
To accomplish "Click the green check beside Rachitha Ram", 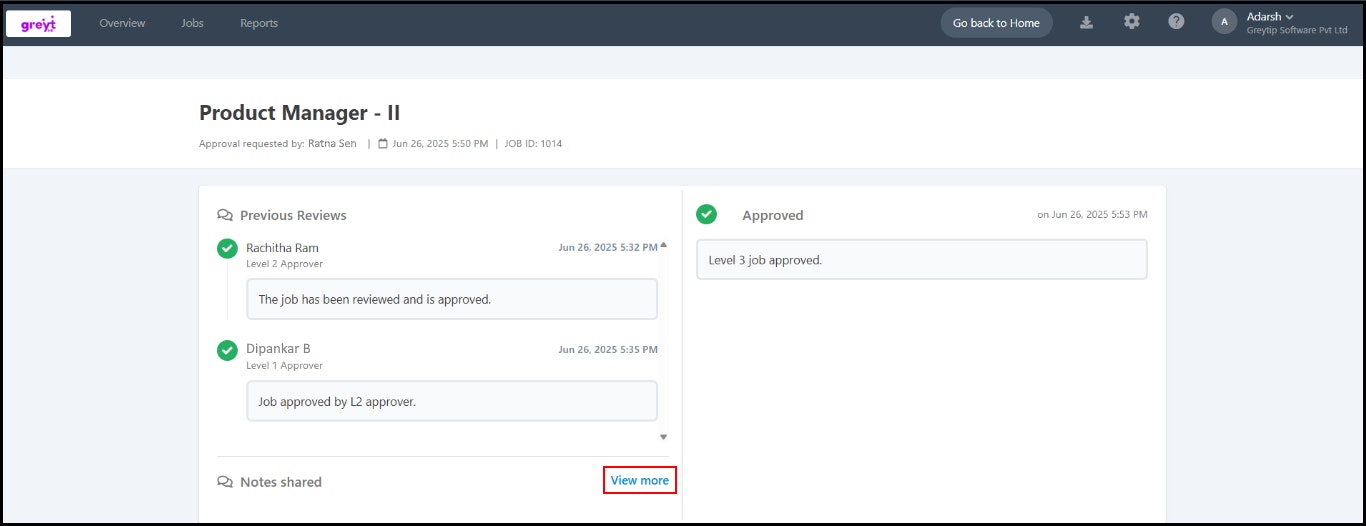I will [x=227, y=248].
